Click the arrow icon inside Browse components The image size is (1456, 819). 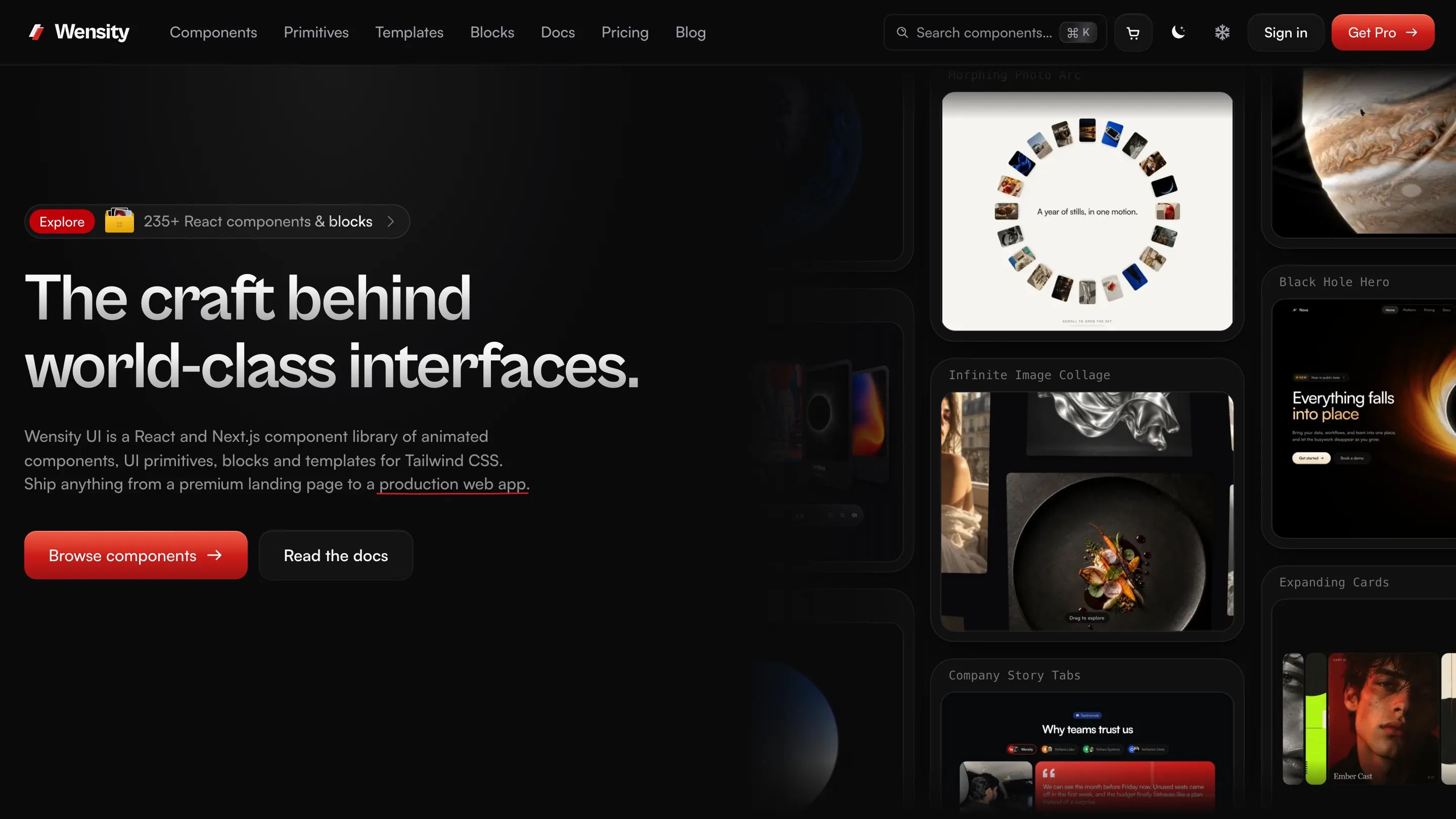coord(215,555)
